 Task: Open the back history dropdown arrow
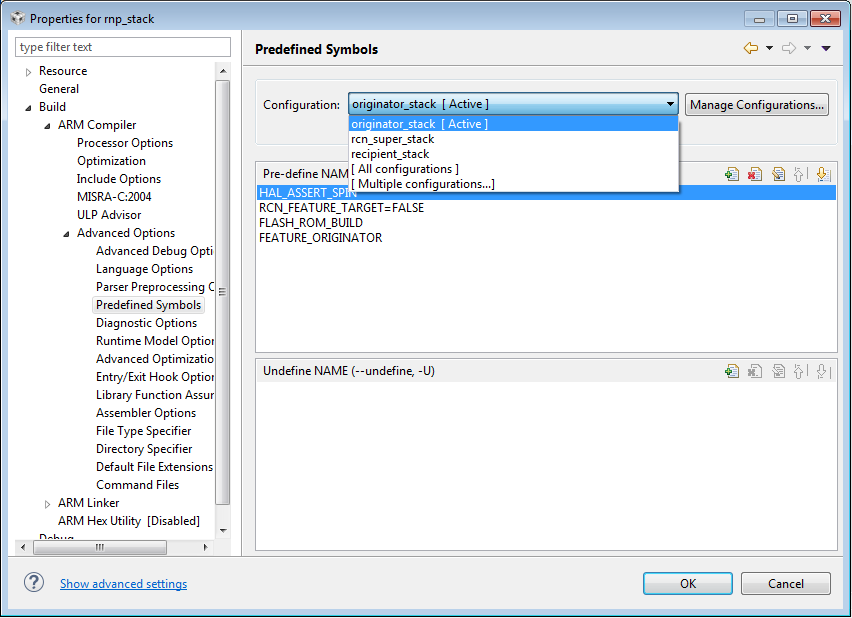click(769, 48)
